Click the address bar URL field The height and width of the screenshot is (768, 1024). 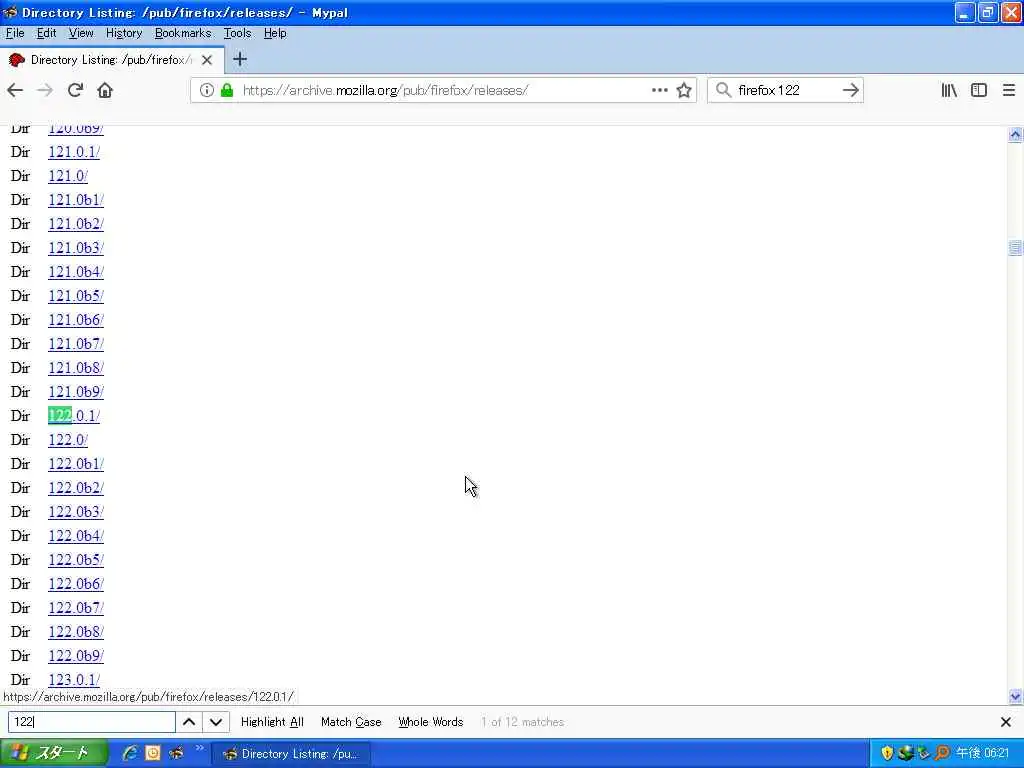click(x=441, y=90)
